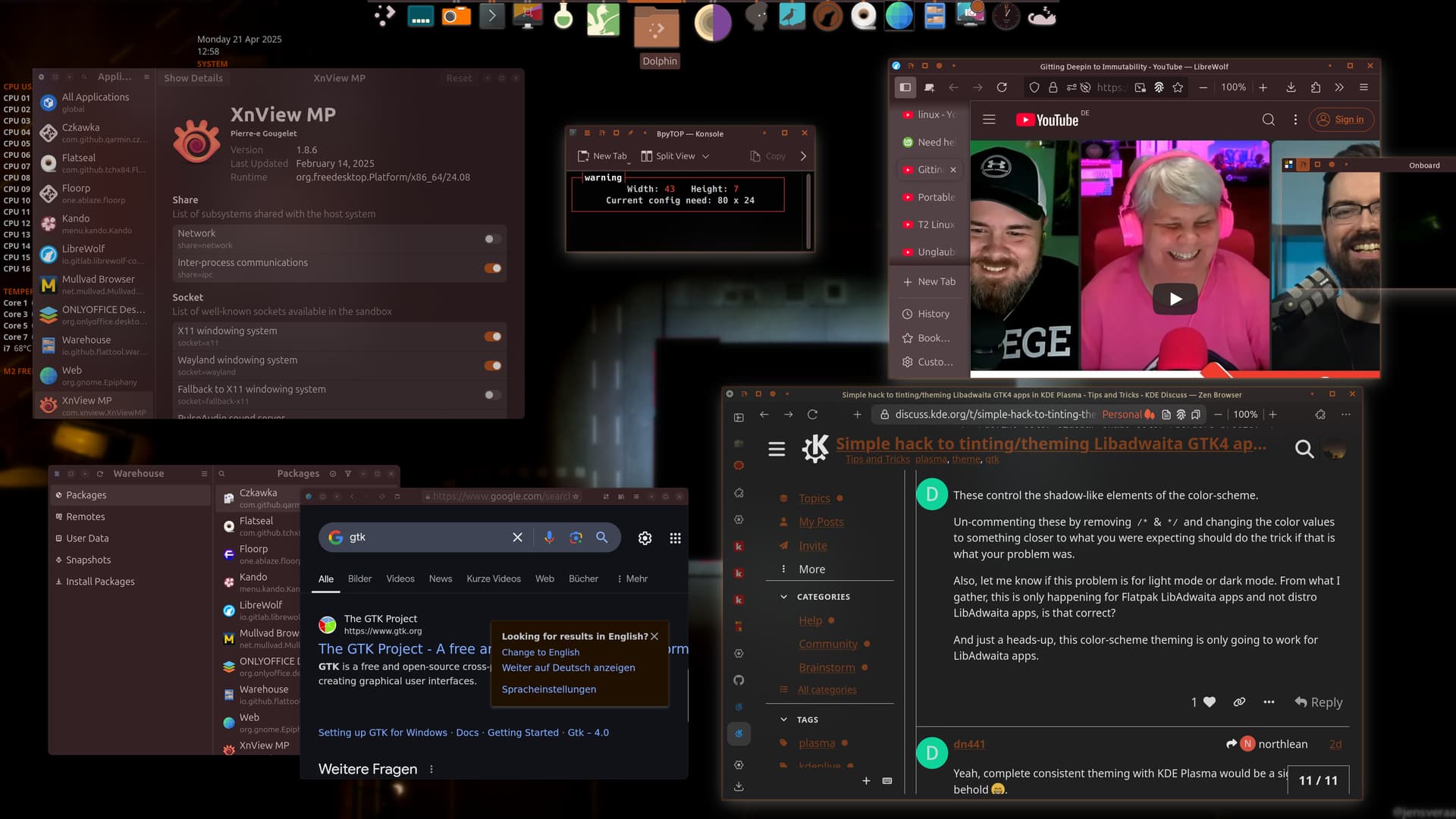This screenshot has width=1456, height=819.
Task: Switch to Videos tab in Google
Action: pos(400,579)
